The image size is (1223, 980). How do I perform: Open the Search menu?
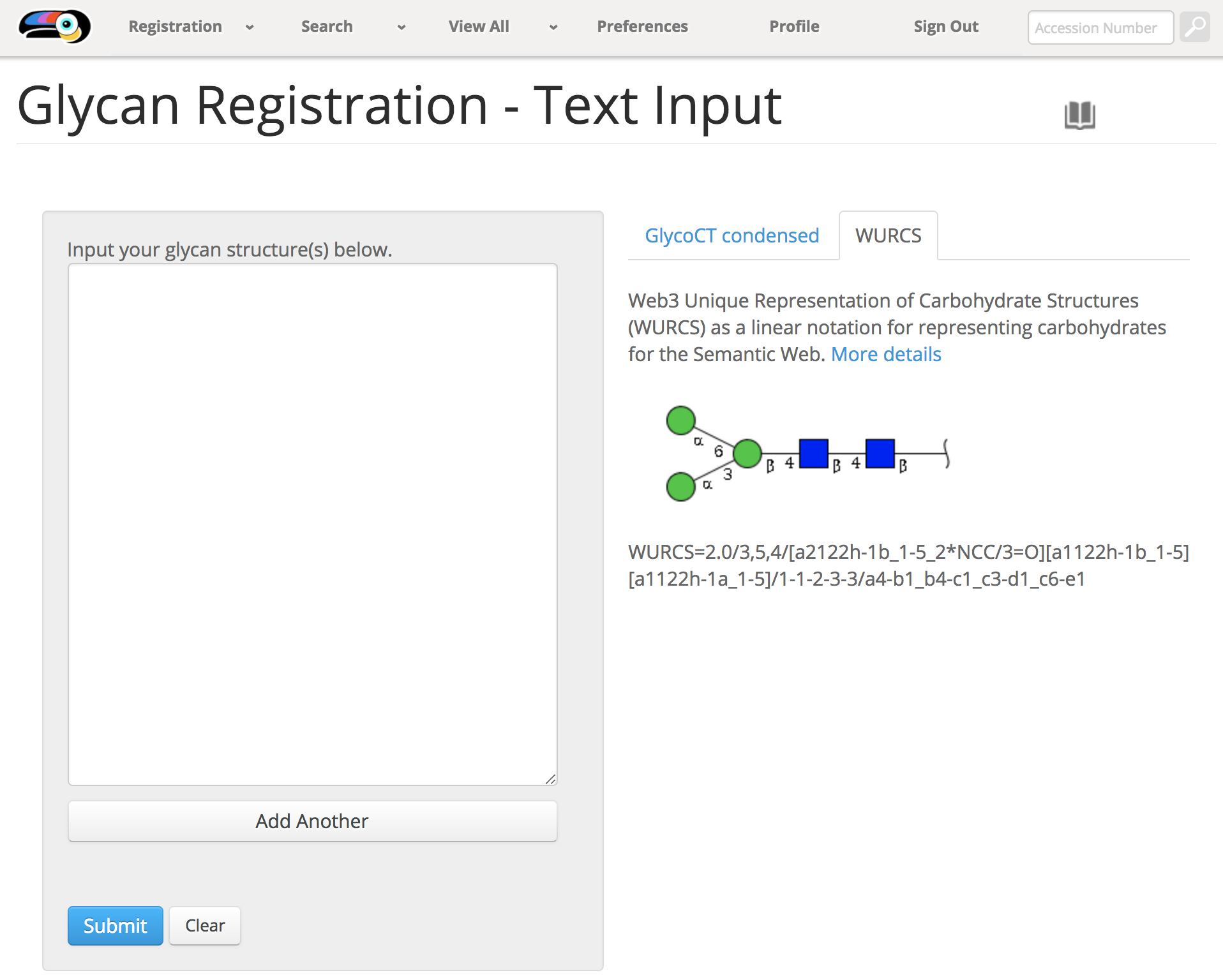point(327,27)
